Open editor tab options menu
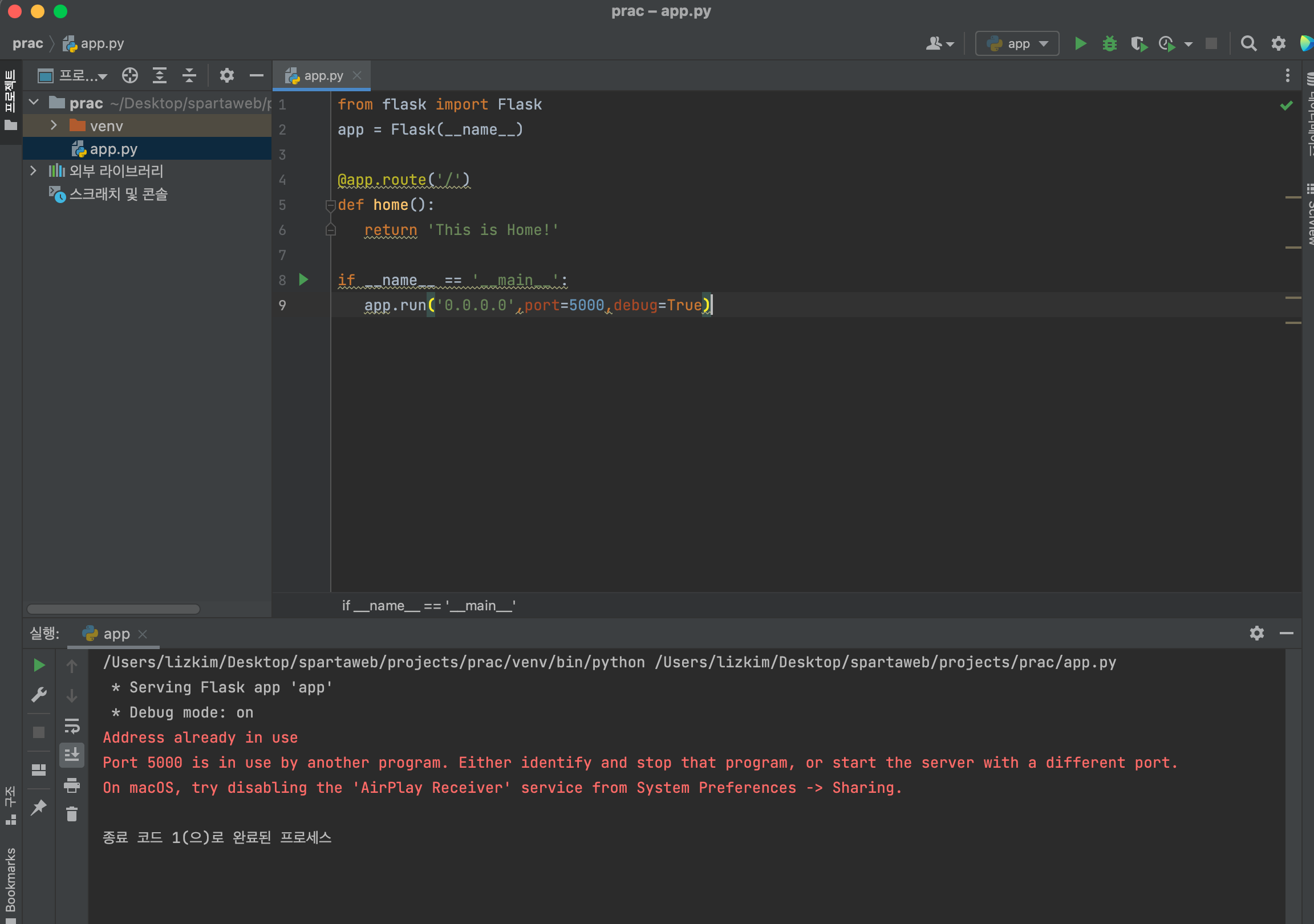Screen dimensions: 1314x924 pyautogui.click(x=1287, y=75)
